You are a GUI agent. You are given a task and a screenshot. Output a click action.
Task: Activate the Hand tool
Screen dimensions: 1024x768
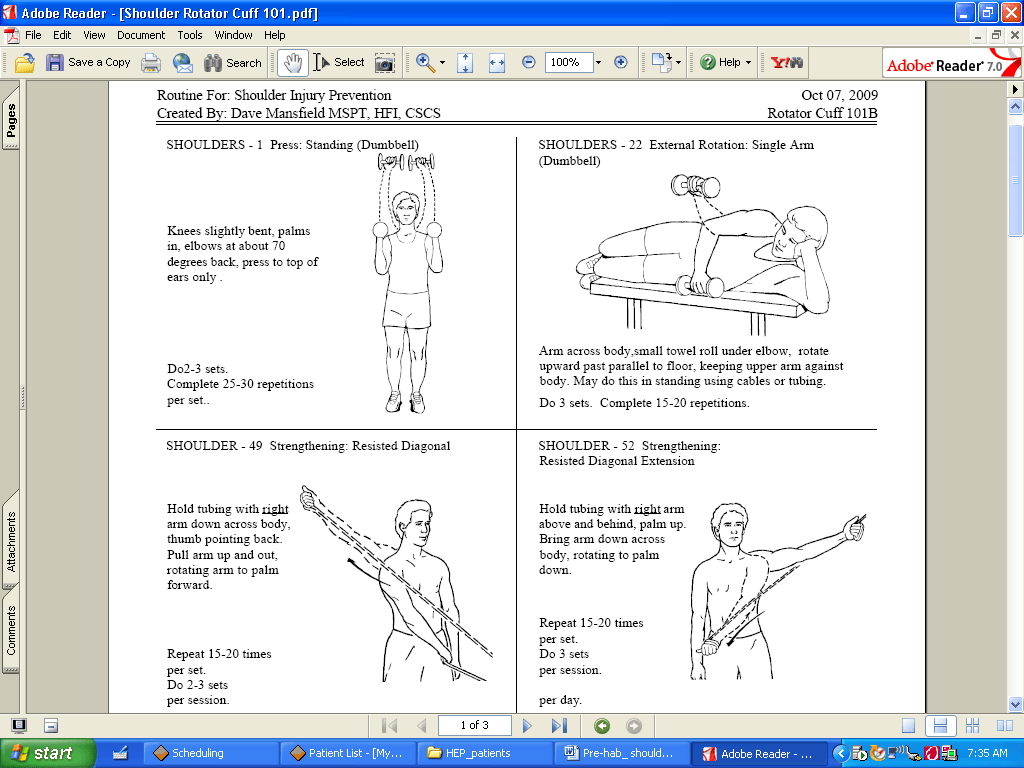coord(293,63)
